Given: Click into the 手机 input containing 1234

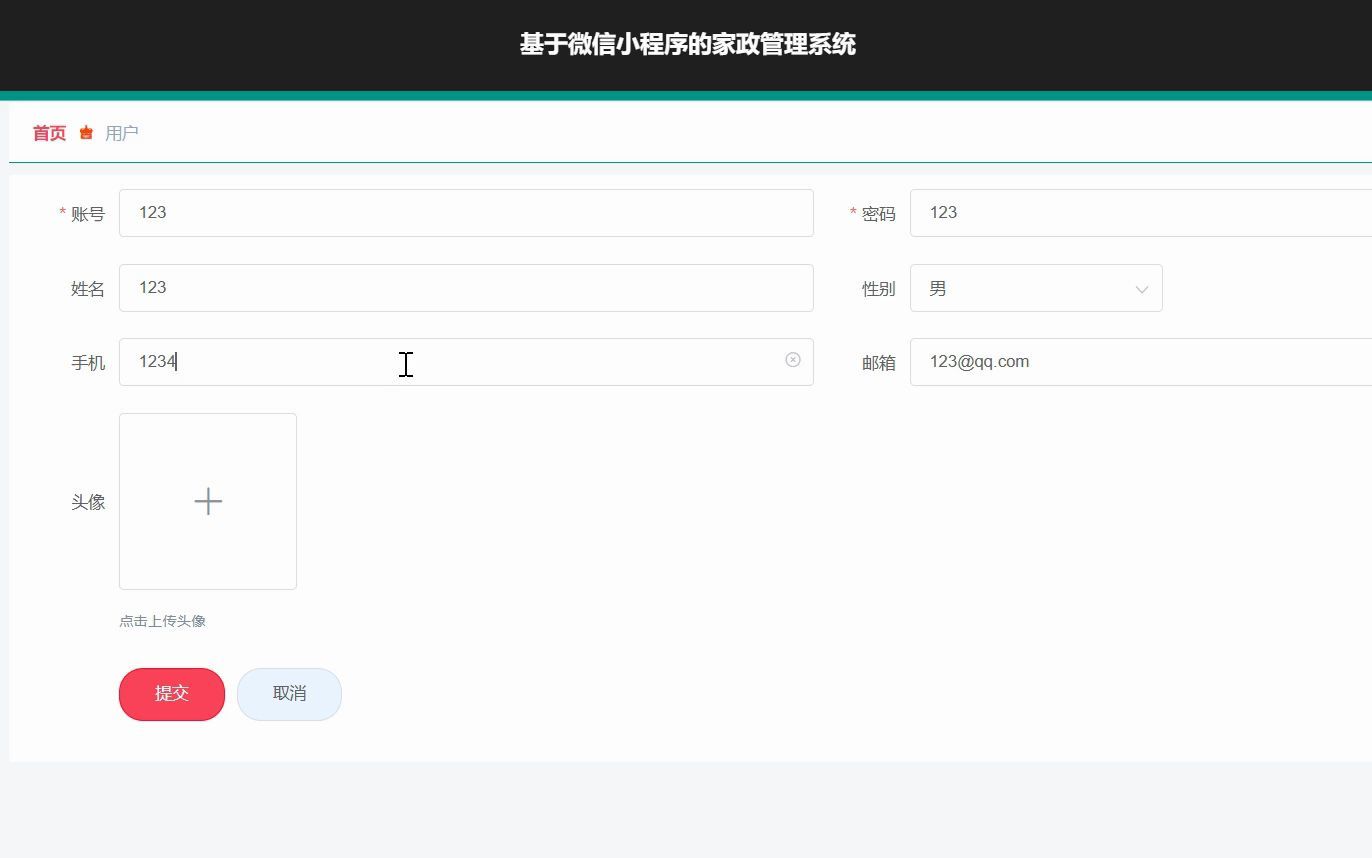Looking at the screenshot, I should (x=466, y=362).
